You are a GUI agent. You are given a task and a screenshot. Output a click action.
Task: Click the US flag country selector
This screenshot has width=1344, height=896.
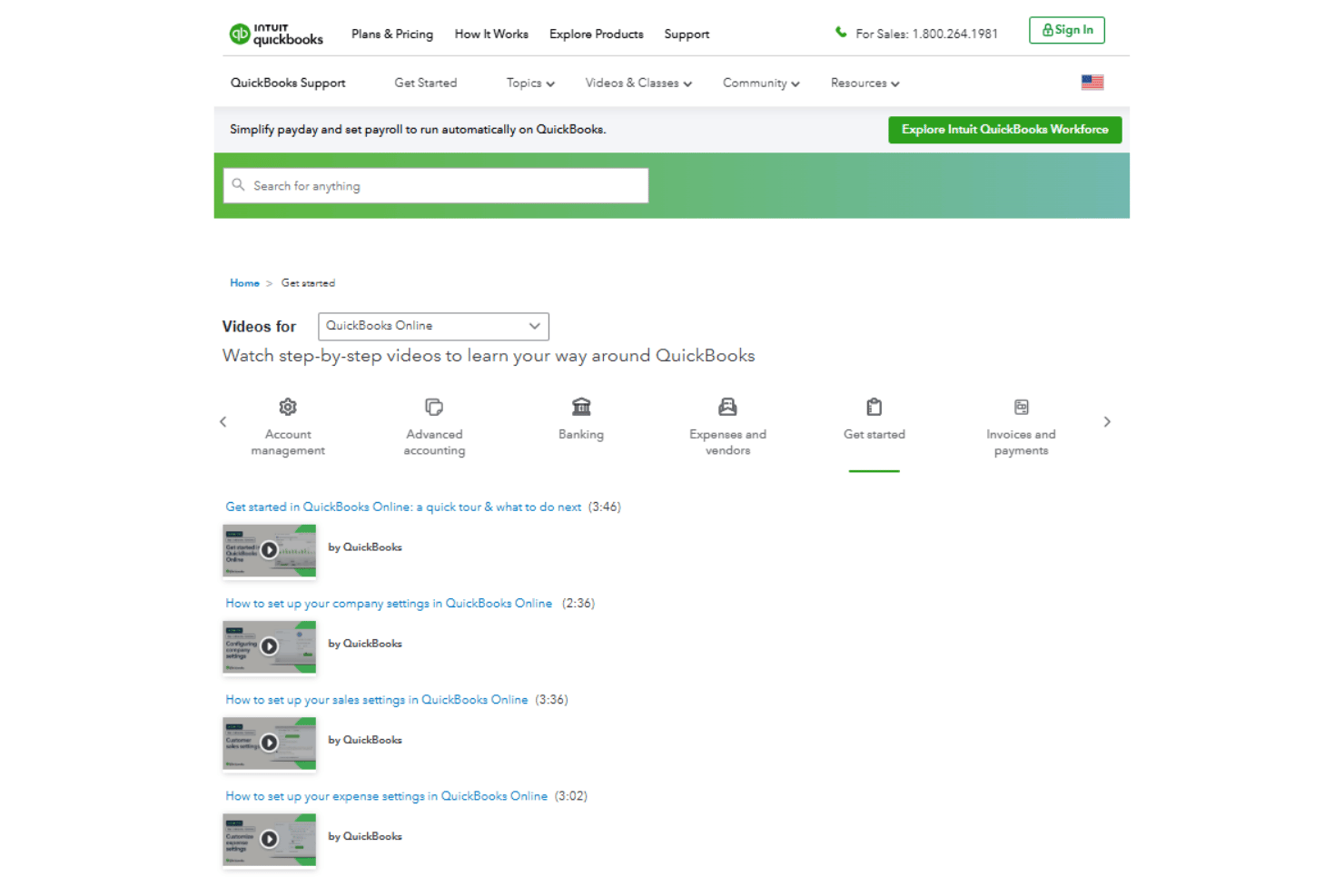coord(1092,83)
